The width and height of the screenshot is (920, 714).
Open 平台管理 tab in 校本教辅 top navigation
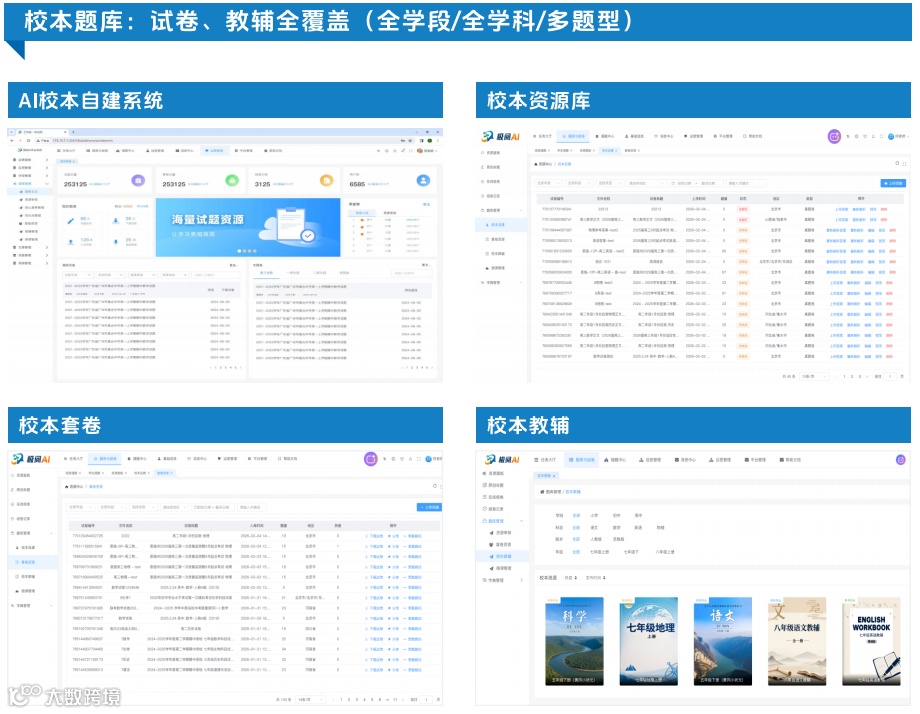[x=755, y=460]
